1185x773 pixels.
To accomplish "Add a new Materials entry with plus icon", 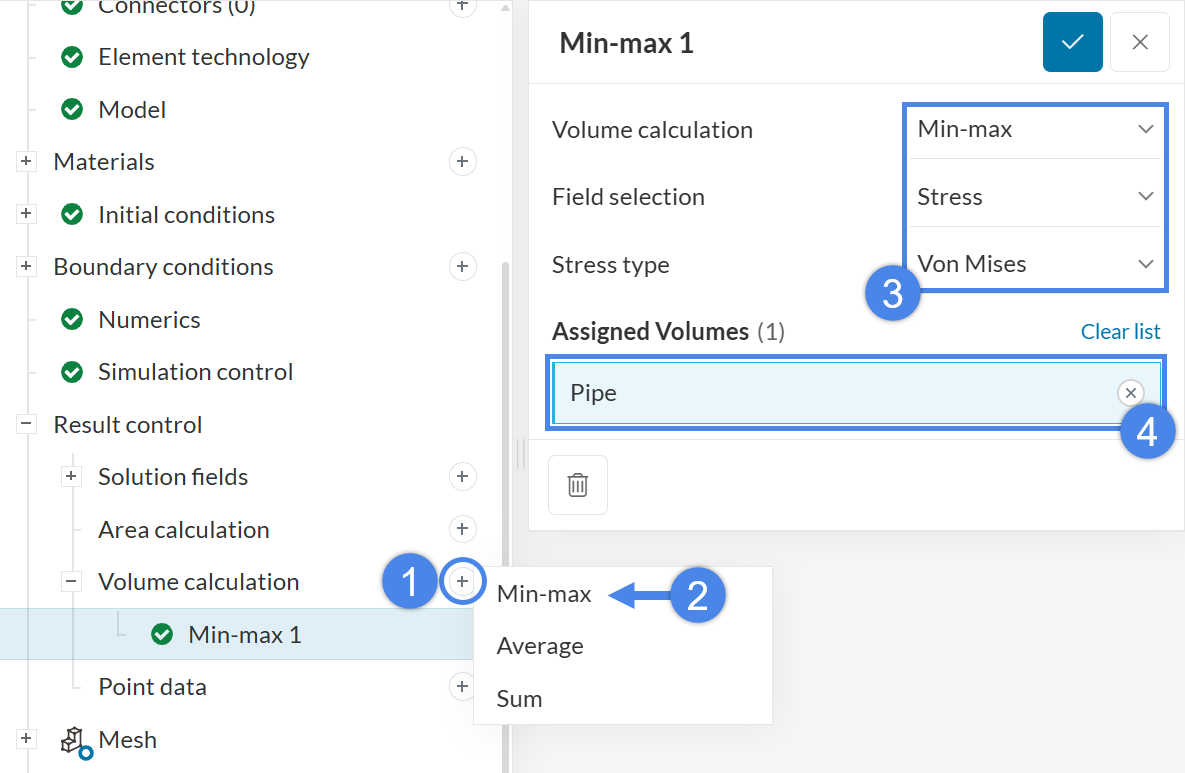I will [x=462, y=162].
